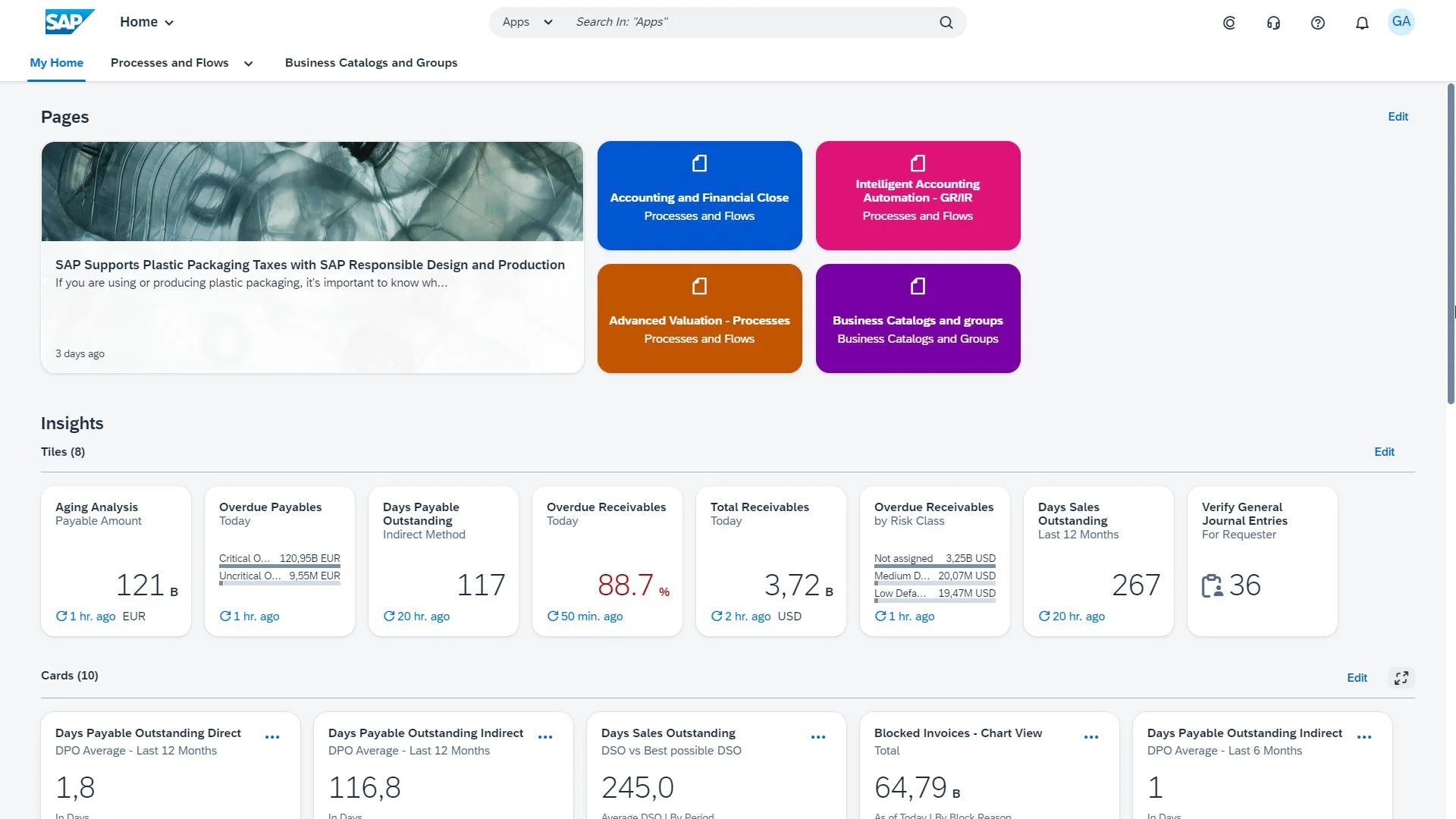Click Edit for the Insights tiles section

[1385, 452]
